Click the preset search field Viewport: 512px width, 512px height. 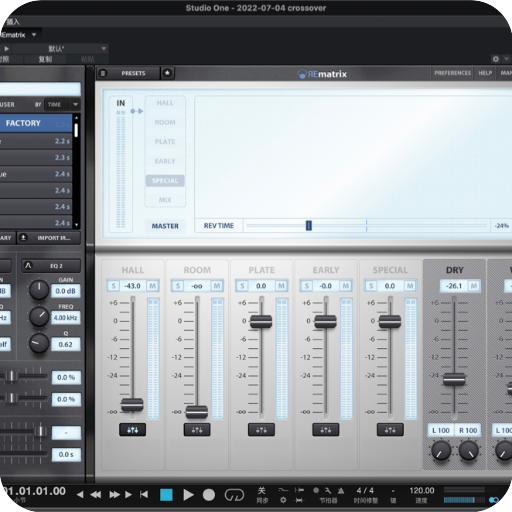(x=40, y=89)
